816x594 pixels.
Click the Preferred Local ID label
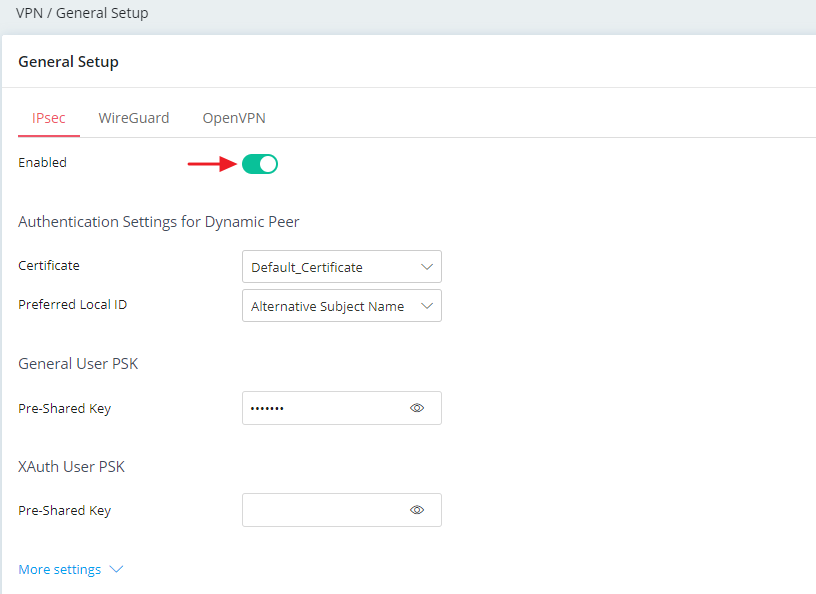[72, 304]
